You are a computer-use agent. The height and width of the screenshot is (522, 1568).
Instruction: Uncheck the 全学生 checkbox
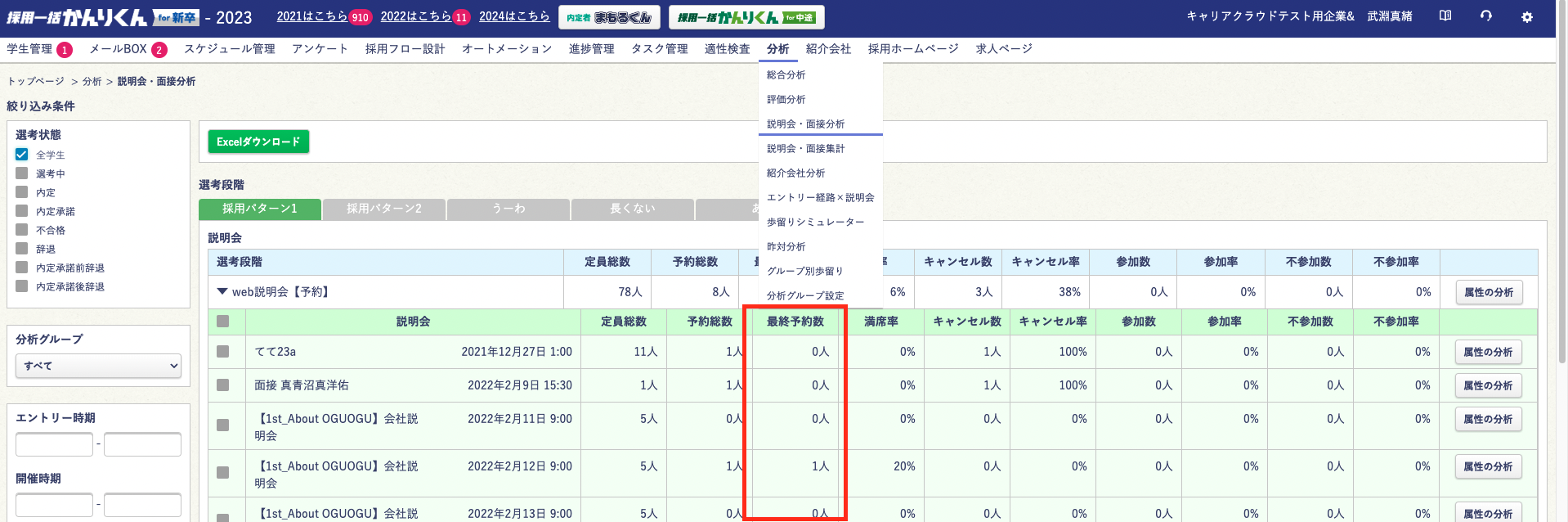[x=22, y=155]
